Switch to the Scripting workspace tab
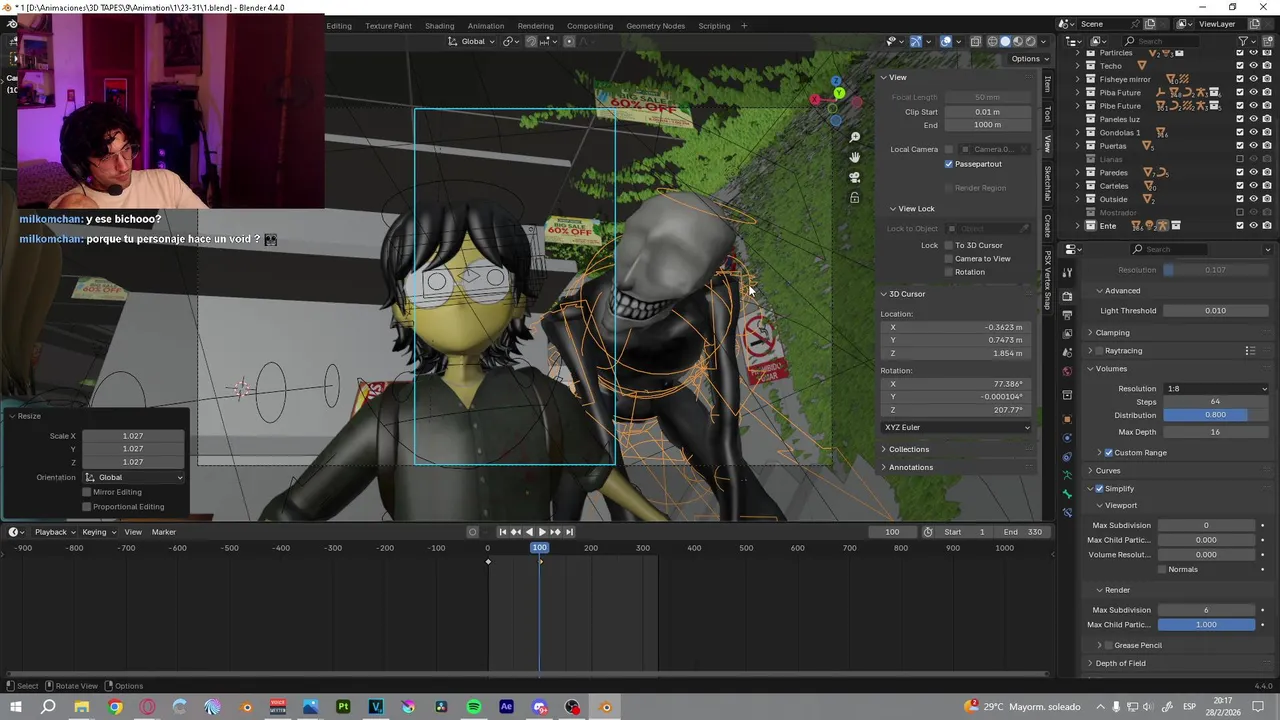Viewport: 1280px width, 720px height. coord(714,26)
